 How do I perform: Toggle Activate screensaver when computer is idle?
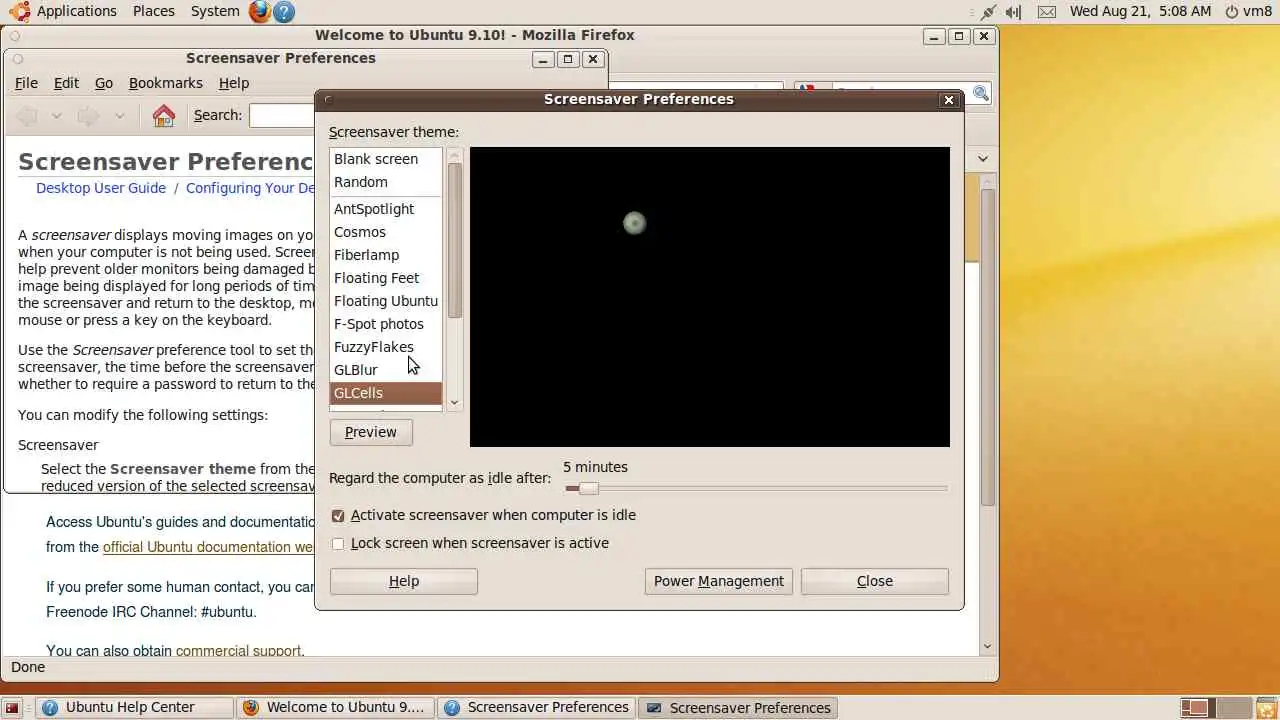(x=338, y=516)
